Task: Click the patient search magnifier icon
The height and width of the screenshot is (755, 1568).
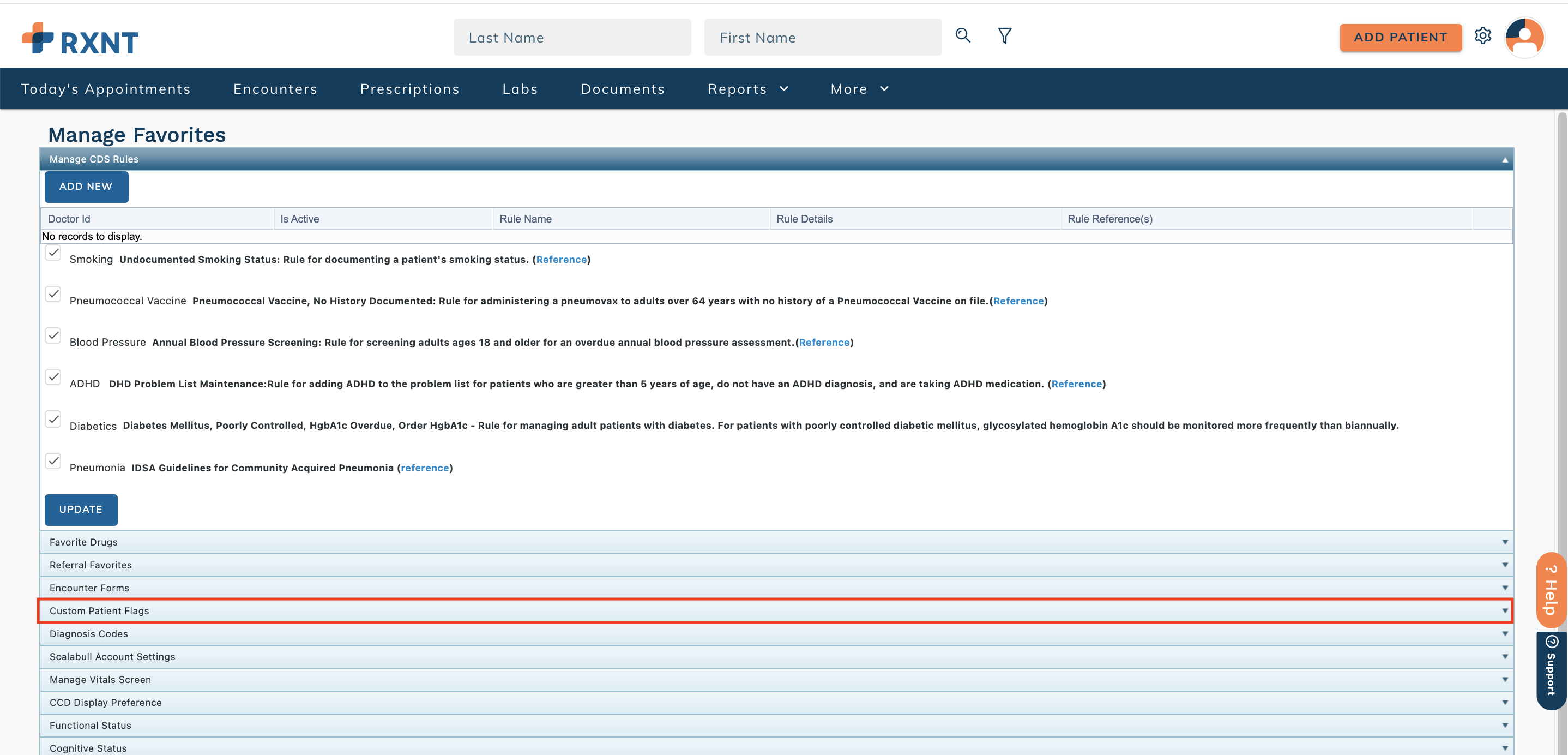Action: click(962, 36)
